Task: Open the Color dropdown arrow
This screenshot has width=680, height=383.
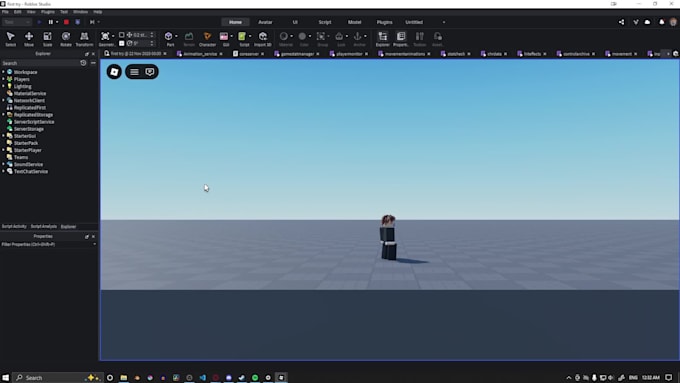Action: (x=310, y=36)
